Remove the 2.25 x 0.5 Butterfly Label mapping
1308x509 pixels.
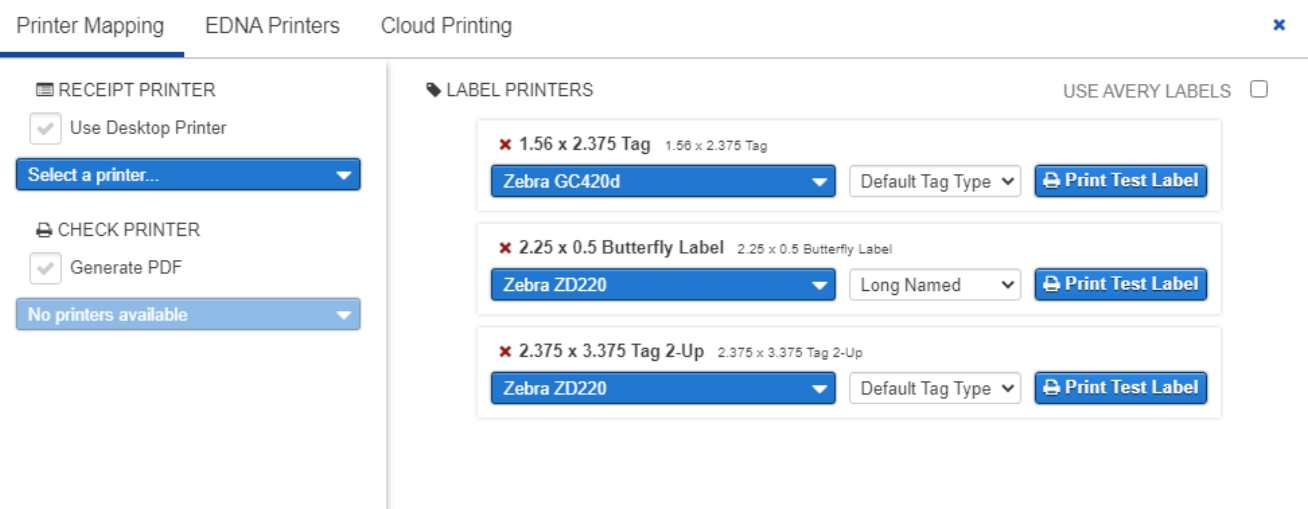[x=505, y=248]
